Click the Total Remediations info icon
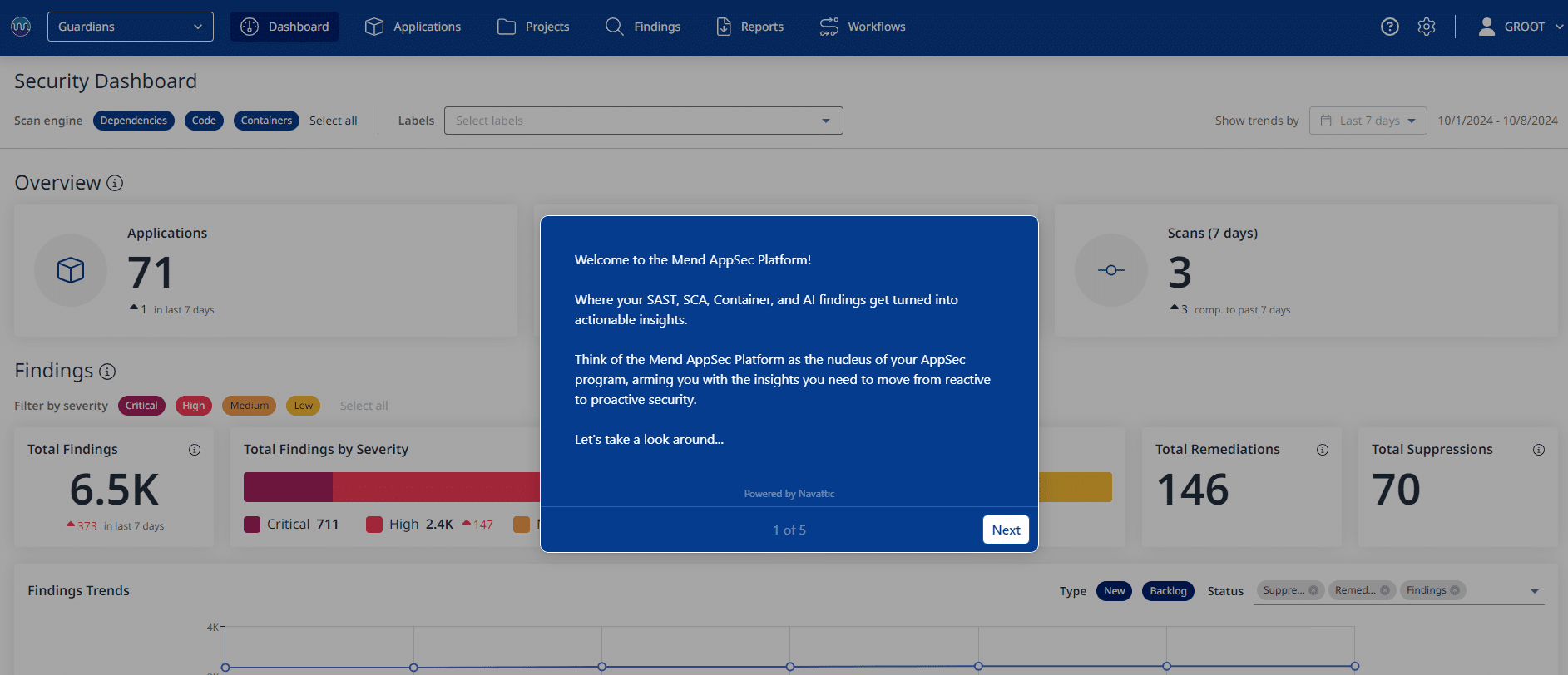Screen dimensions: 1568x675 click(1323, 450)
